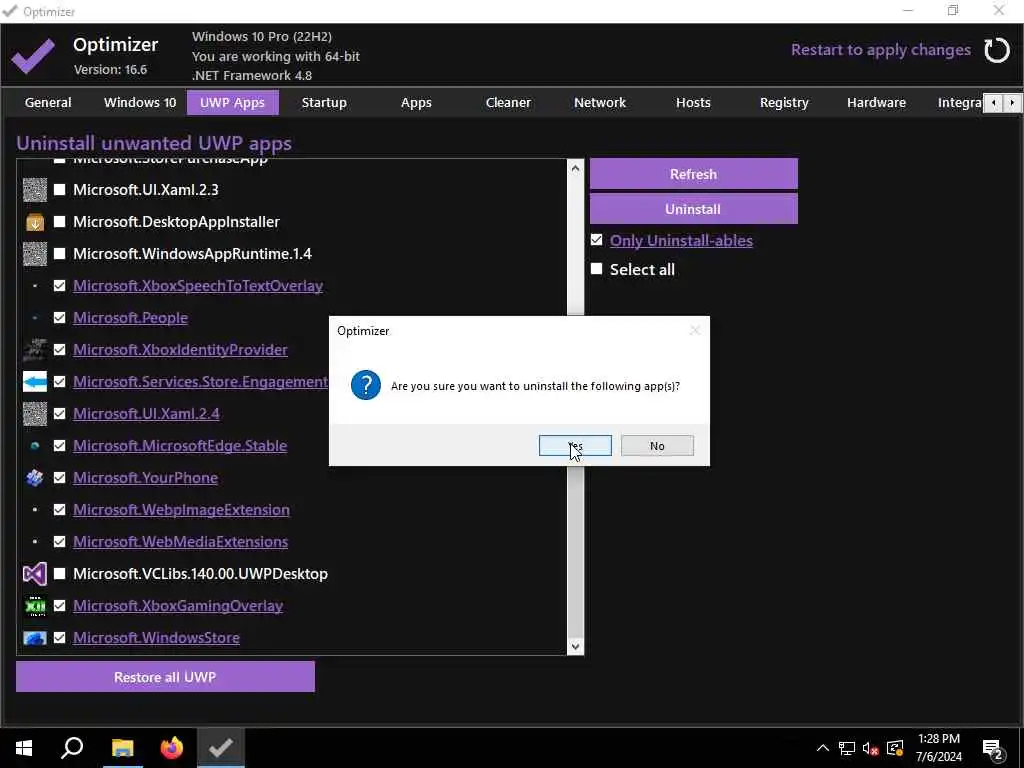Viewport: 1024px width, 768px height.
Task: Click Restart to apply changes link
Action: coord(880,50)
